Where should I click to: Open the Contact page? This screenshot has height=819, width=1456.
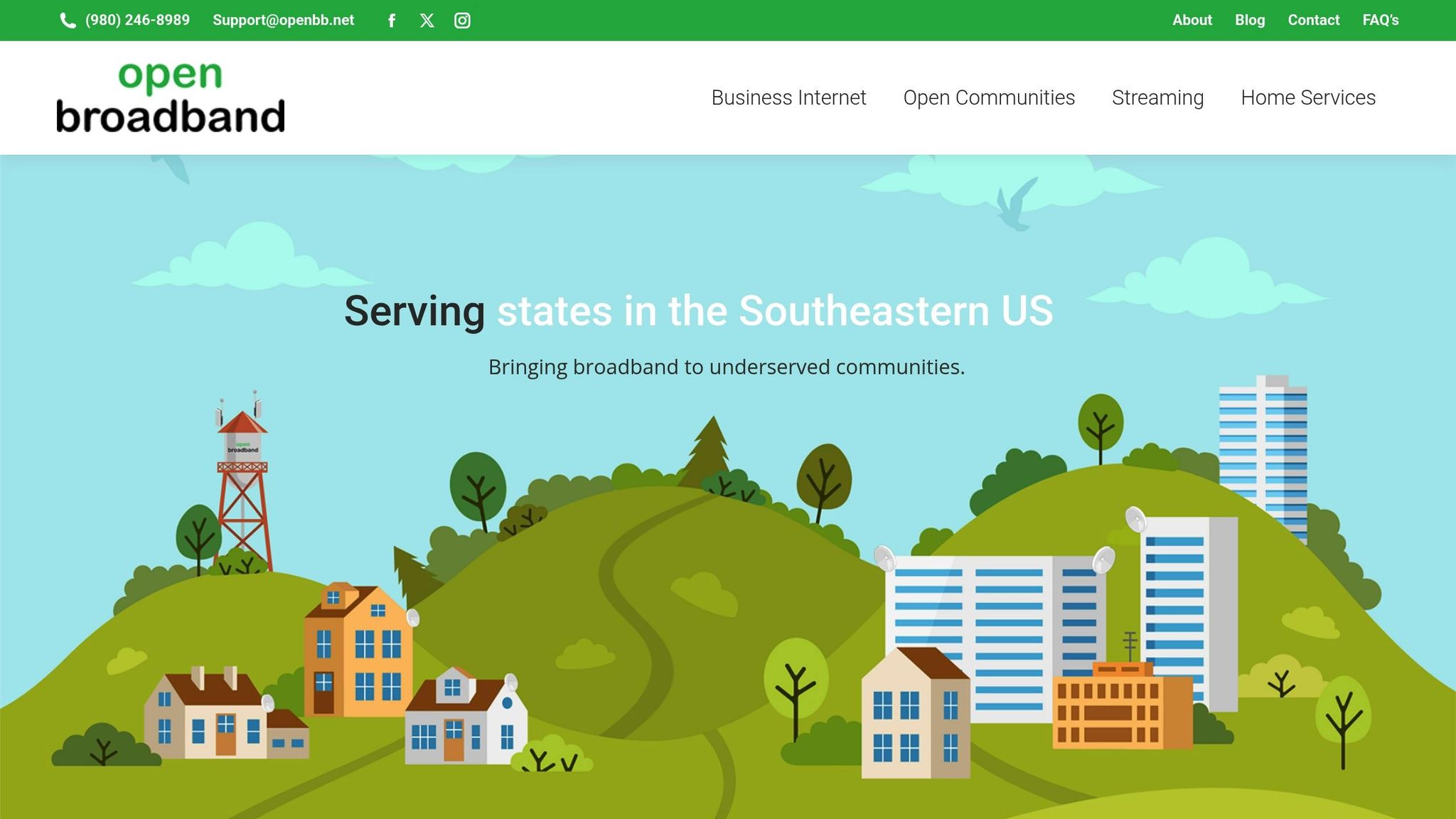coord(1313,20)
